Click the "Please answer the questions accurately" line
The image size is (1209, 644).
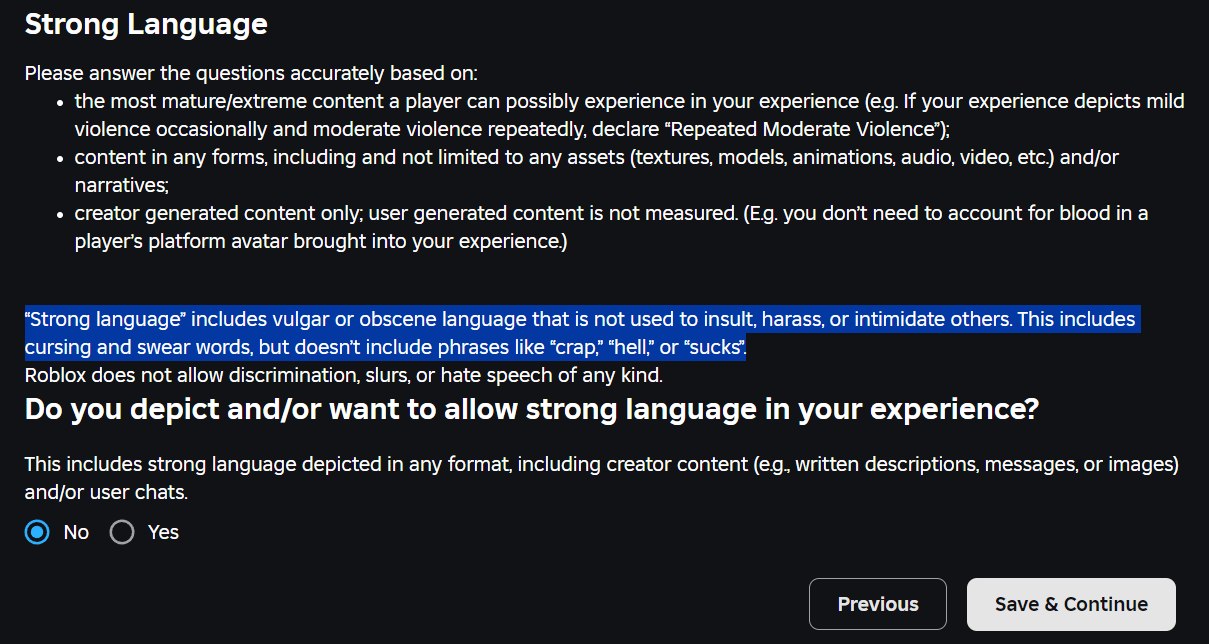pyautogui.click(x=251, y=73)
